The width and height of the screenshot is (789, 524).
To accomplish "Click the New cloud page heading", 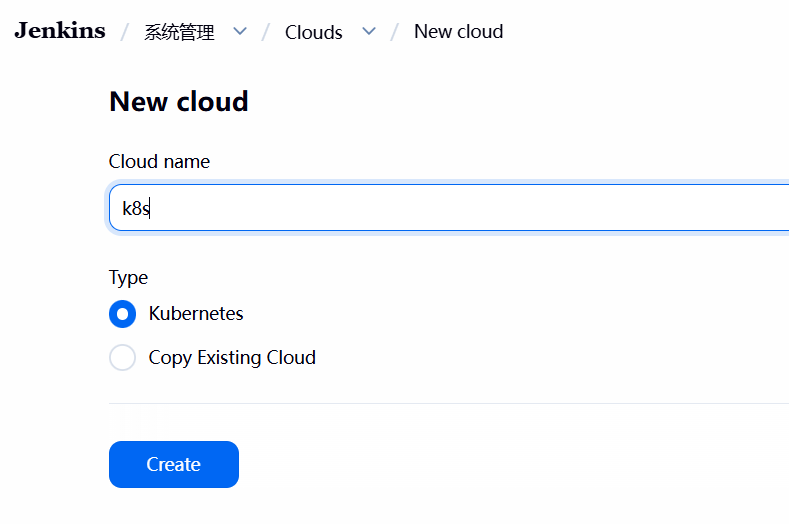I will tap(179, 101).
